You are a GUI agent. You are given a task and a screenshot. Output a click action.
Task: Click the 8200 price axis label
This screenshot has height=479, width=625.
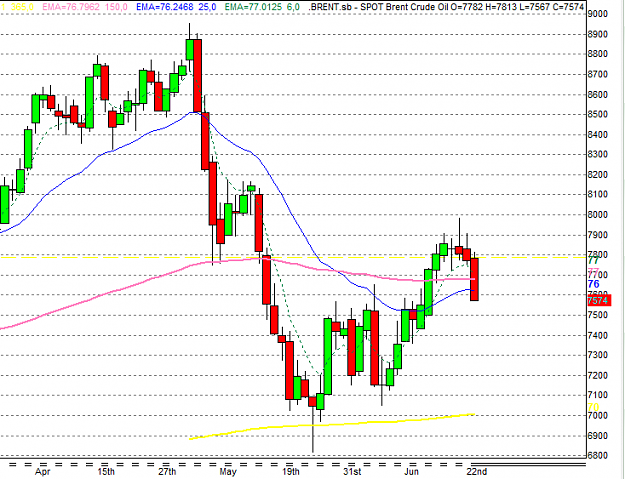click(597, 175)
